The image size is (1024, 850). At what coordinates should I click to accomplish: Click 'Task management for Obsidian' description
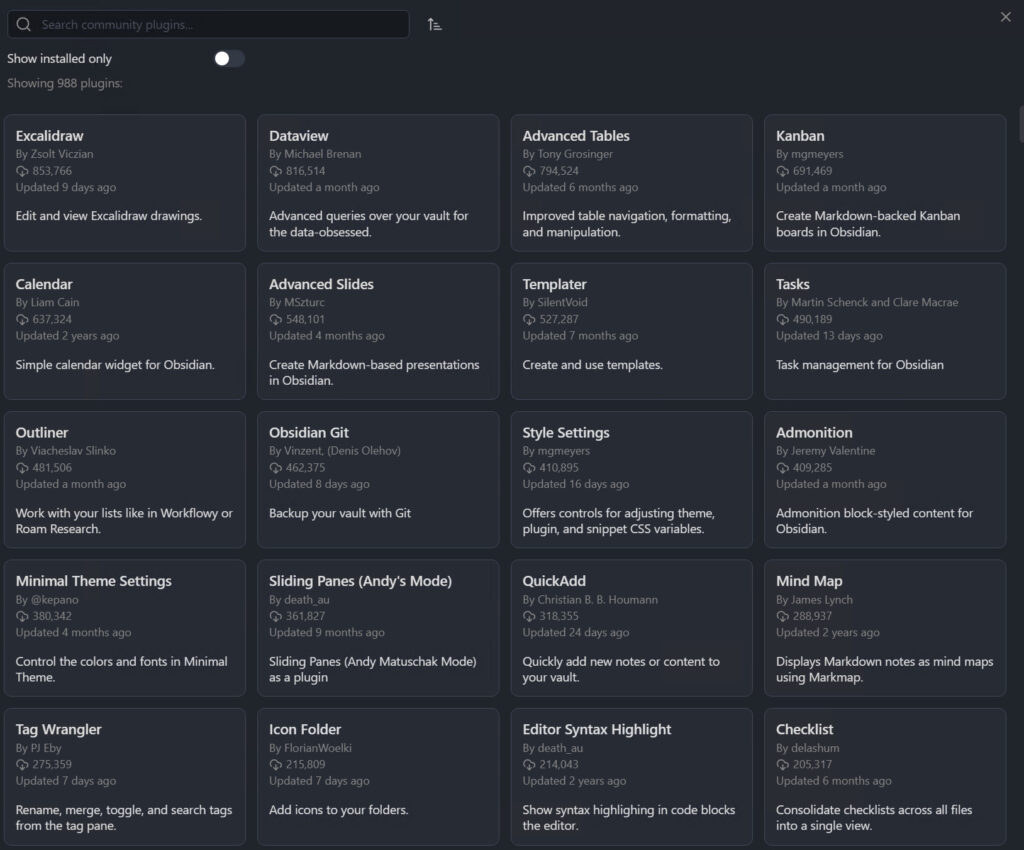pos(859,365)
